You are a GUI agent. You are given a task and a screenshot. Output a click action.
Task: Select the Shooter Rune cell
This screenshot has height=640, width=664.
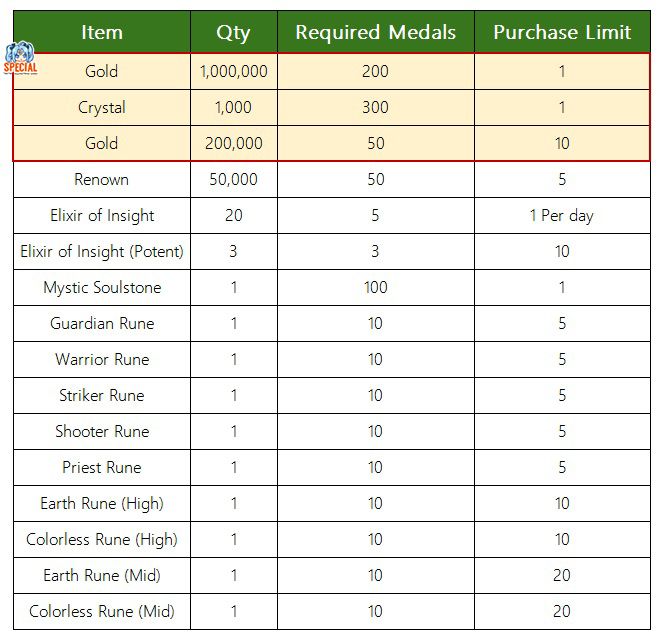tap(102, 431)
